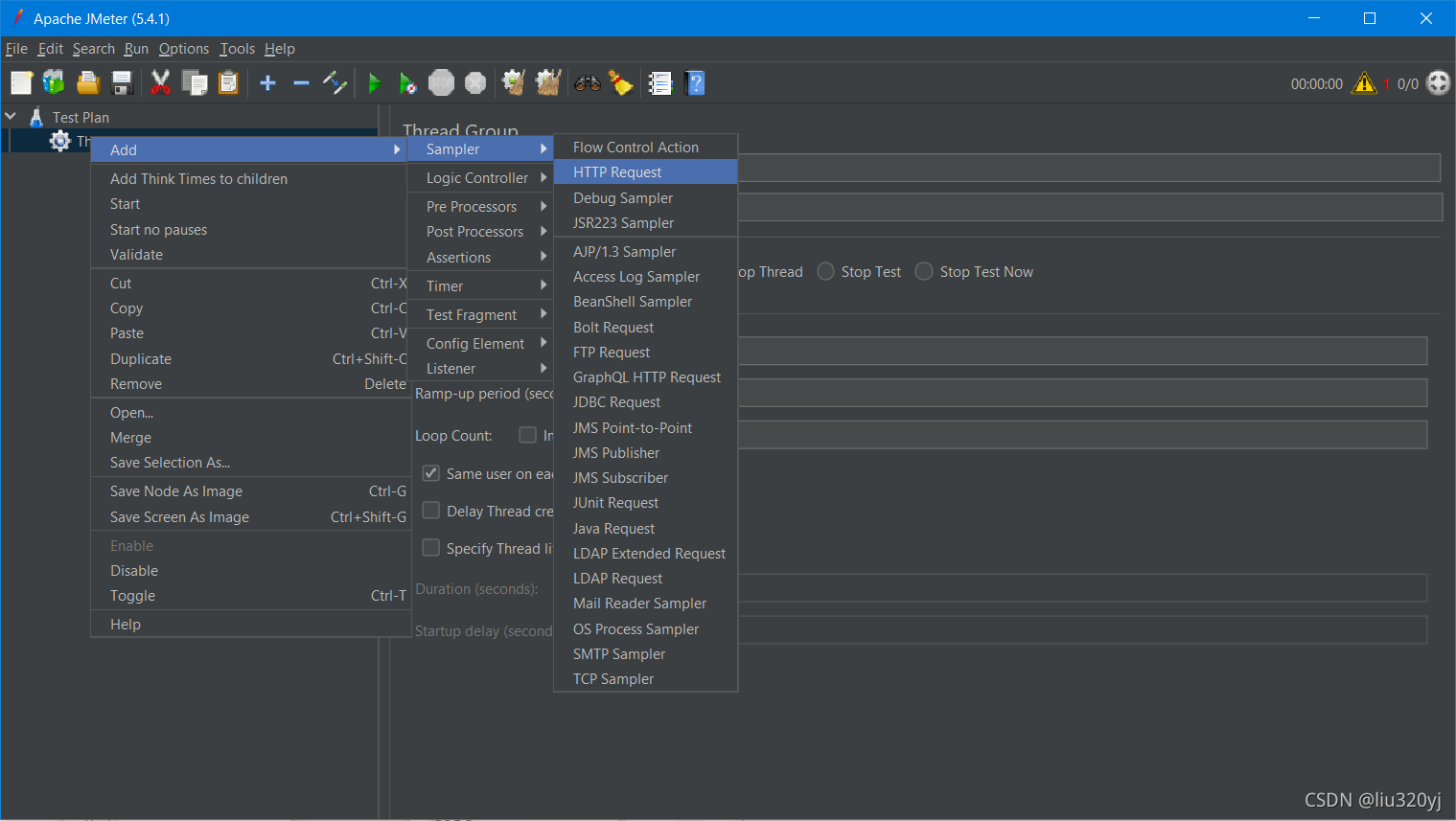The height and width of the screenshot is (821, 1456).
Task: Click the Shutdown round X icon
Action: pos(475,83)
